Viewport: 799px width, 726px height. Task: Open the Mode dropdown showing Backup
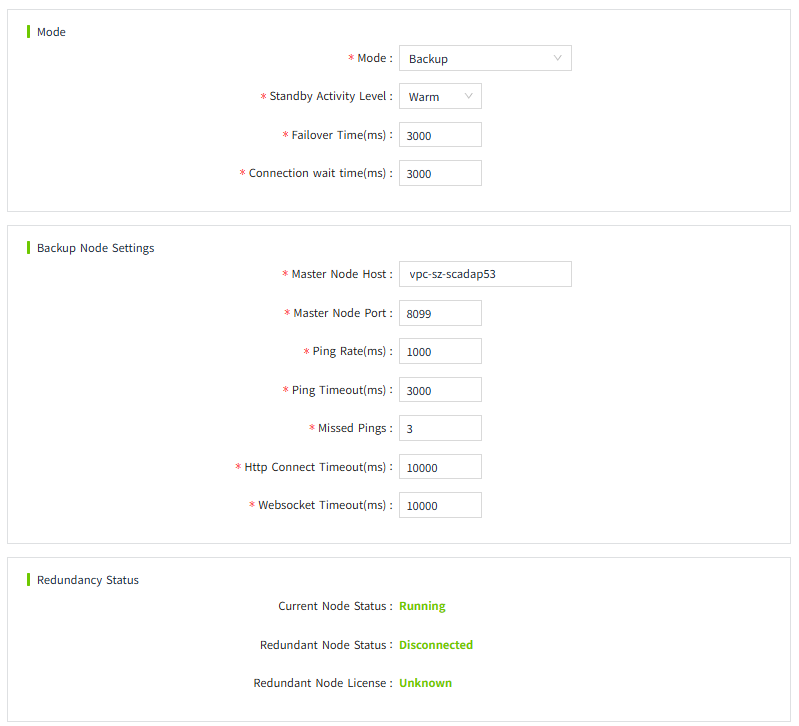click(x=484, y=58)
